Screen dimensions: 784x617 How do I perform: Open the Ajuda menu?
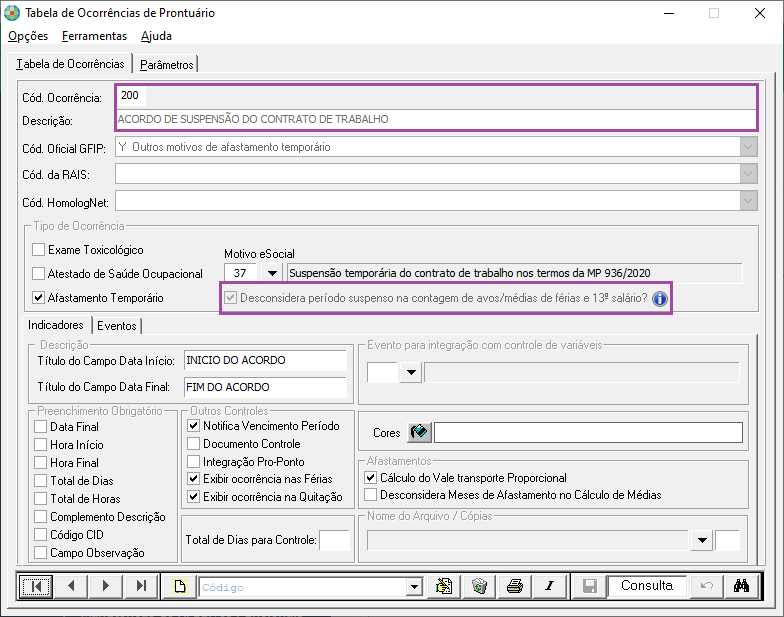[x=156, y=36]
